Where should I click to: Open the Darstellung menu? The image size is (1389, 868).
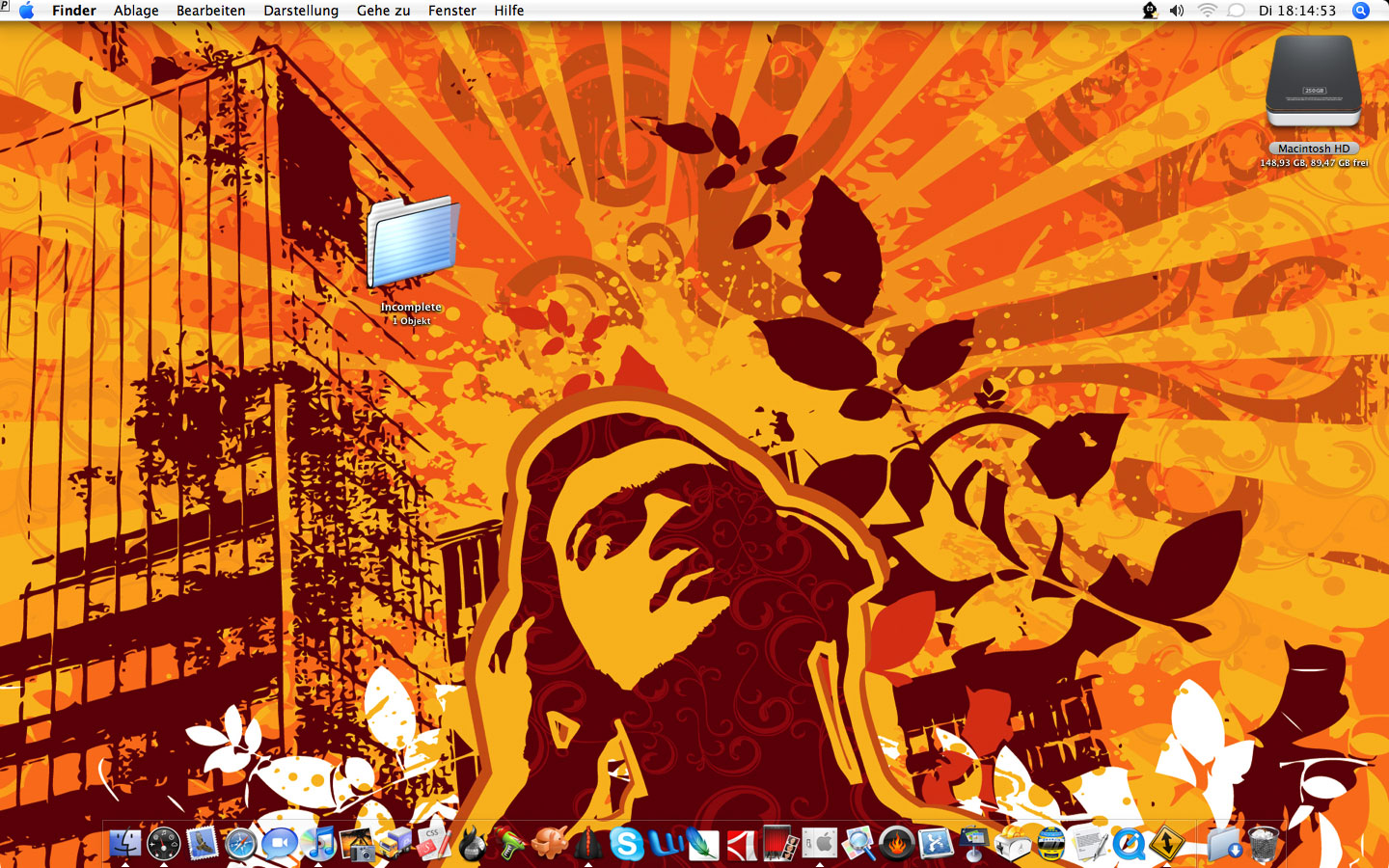[301, 11]
